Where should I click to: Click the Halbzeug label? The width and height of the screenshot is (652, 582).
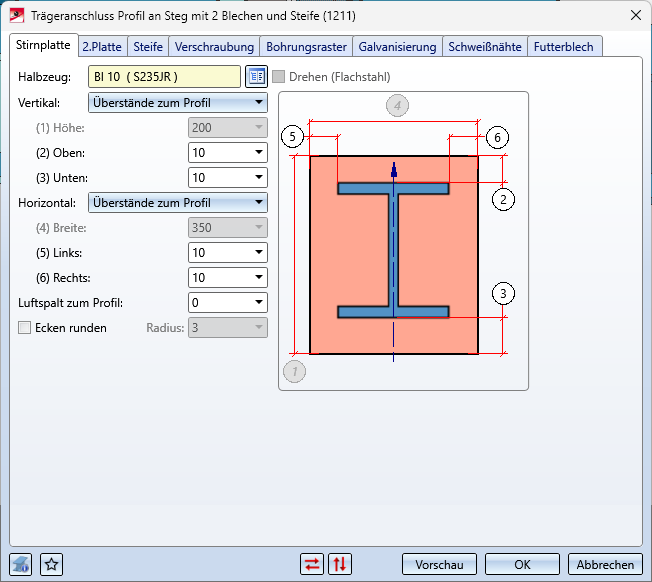[44, 77]
